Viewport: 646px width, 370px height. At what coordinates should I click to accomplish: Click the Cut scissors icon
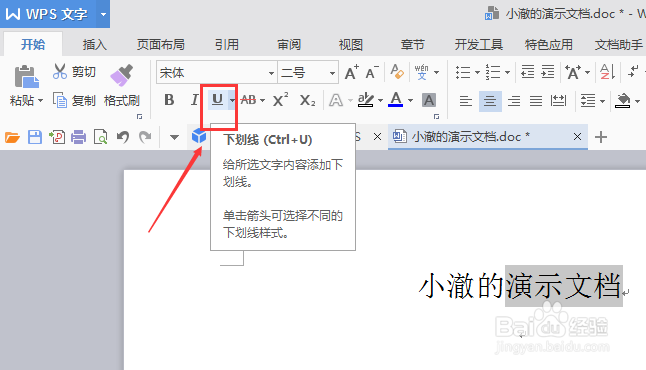click(x=60, y=72)
